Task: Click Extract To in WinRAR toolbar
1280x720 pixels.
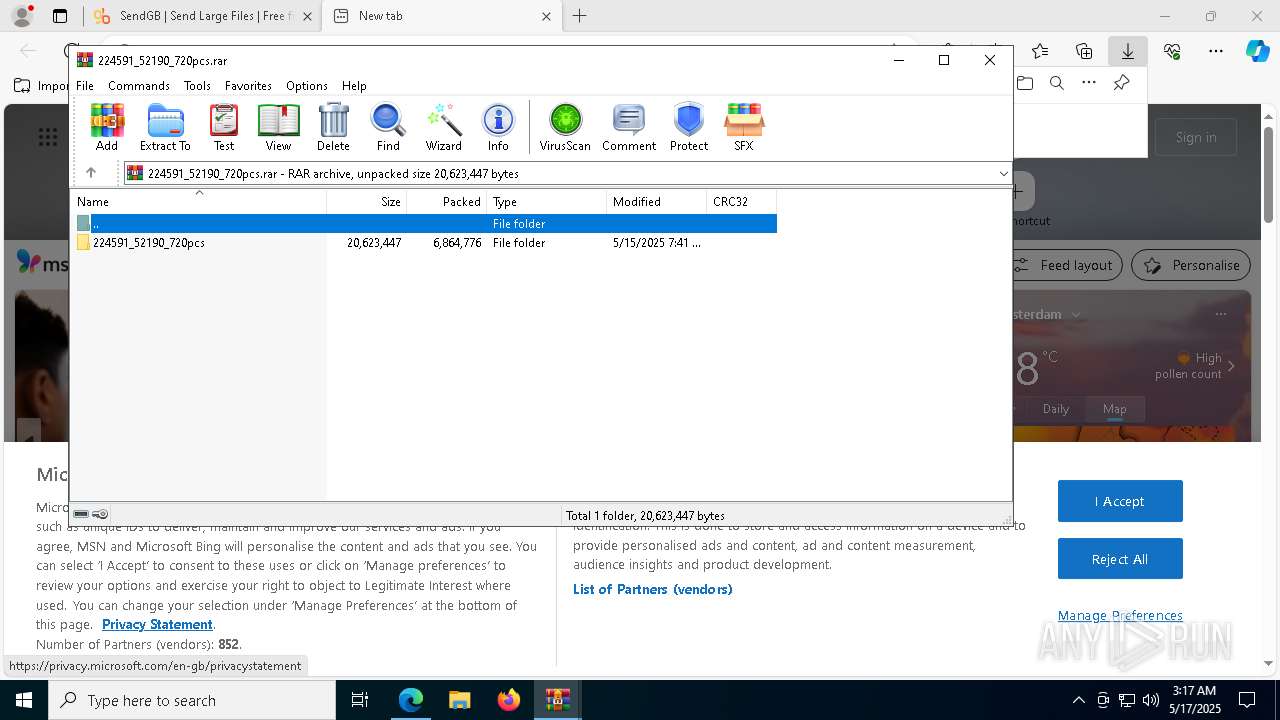Action: coord(165,127)
